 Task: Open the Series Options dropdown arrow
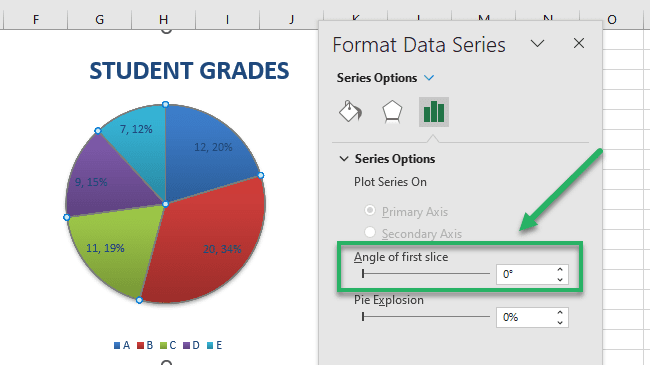429,78
